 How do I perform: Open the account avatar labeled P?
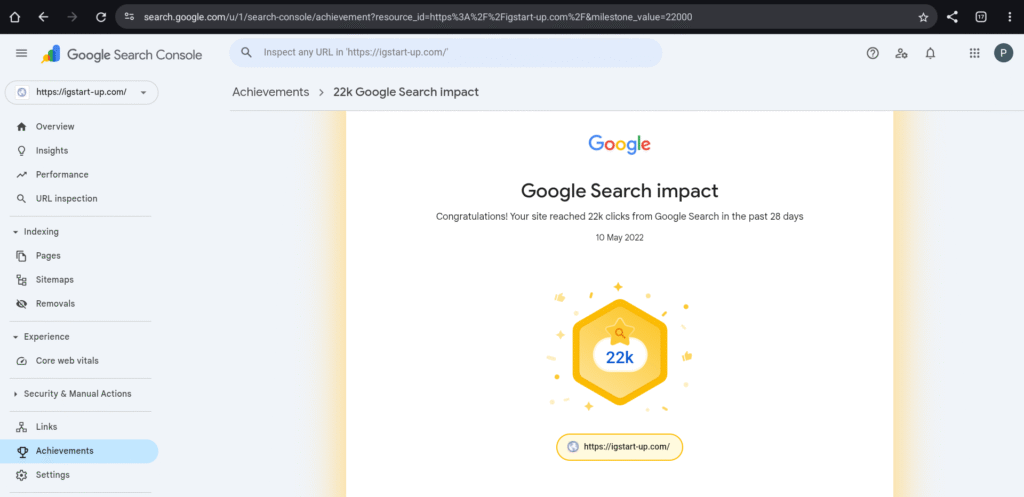(x=1003, y=54)
